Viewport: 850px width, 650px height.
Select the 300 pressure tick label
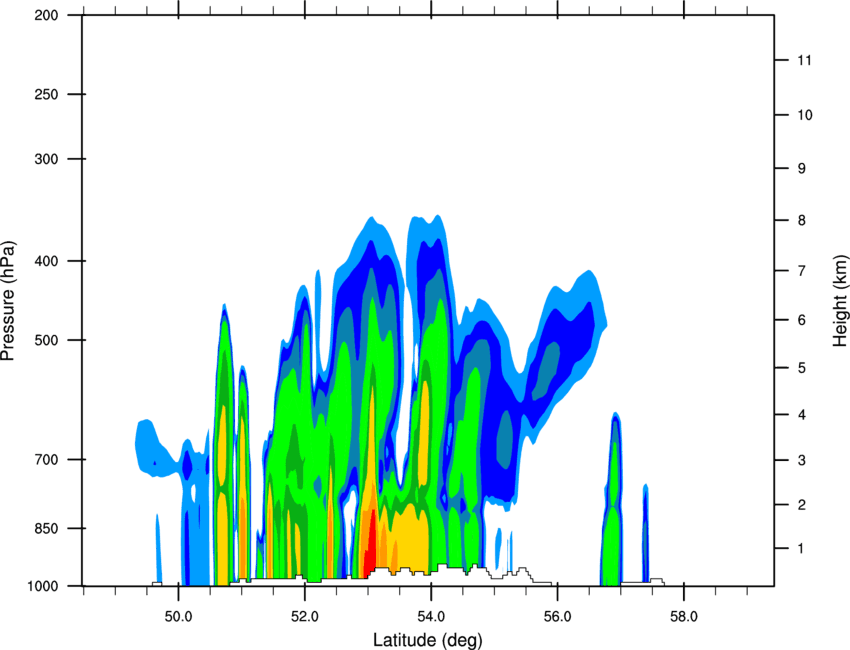47,159
